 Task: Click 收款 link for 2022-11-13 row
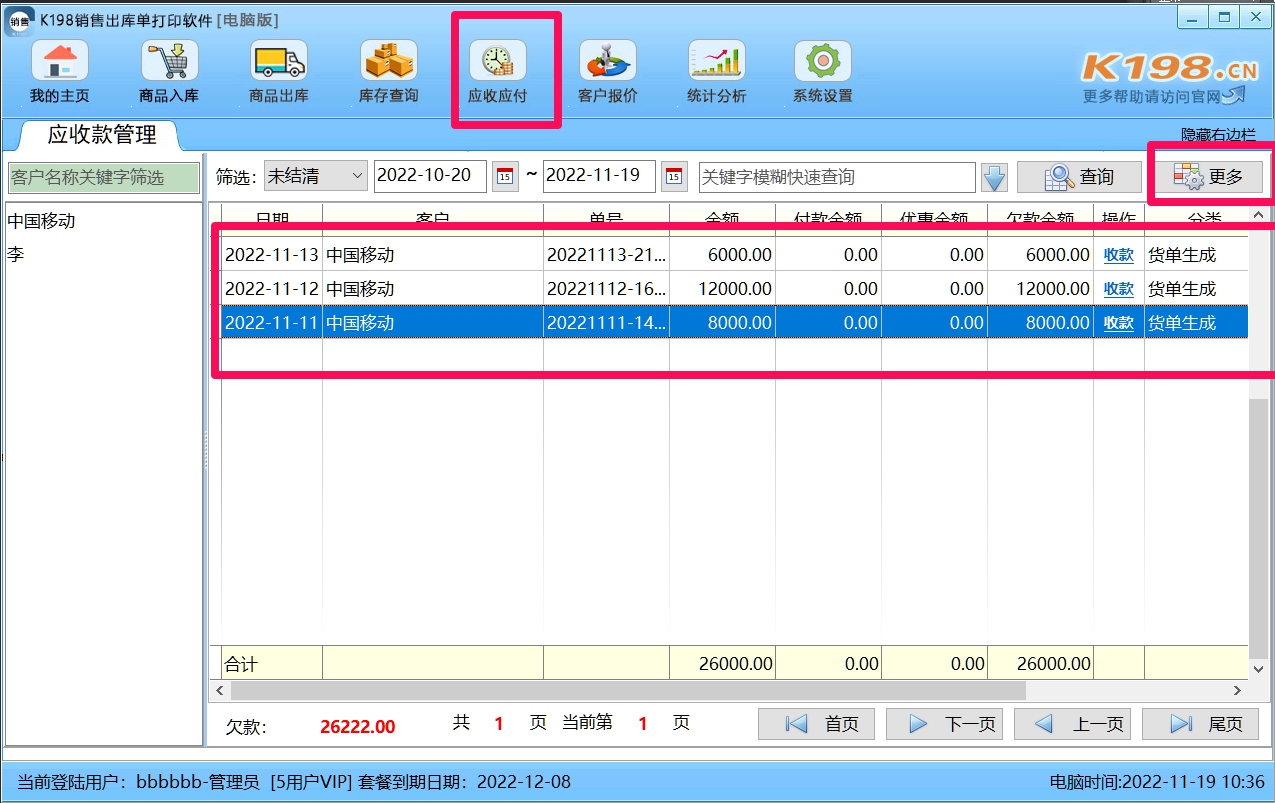(x=1118, y=255)
